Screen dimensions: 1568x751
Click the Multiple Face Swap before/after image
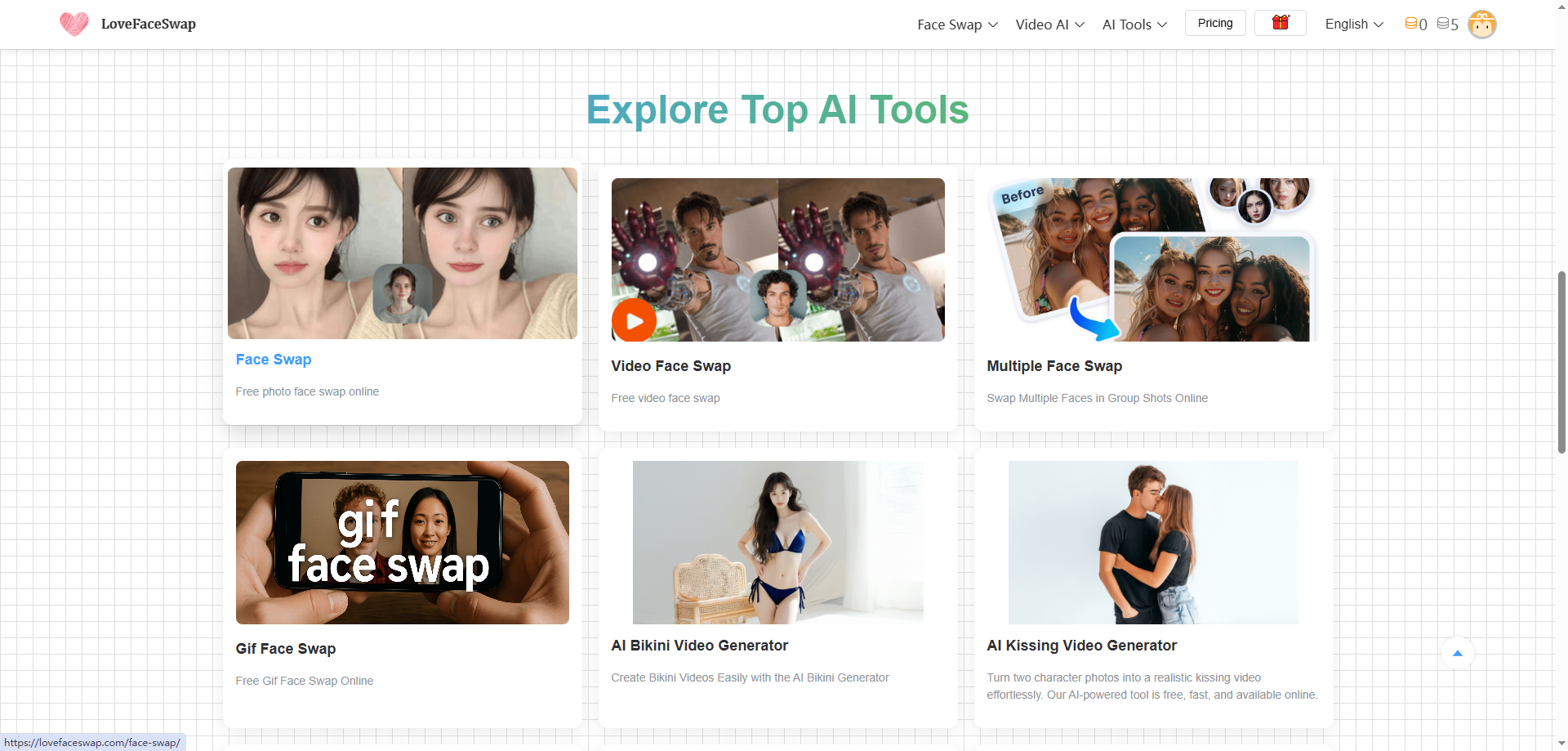(1154, 260)
